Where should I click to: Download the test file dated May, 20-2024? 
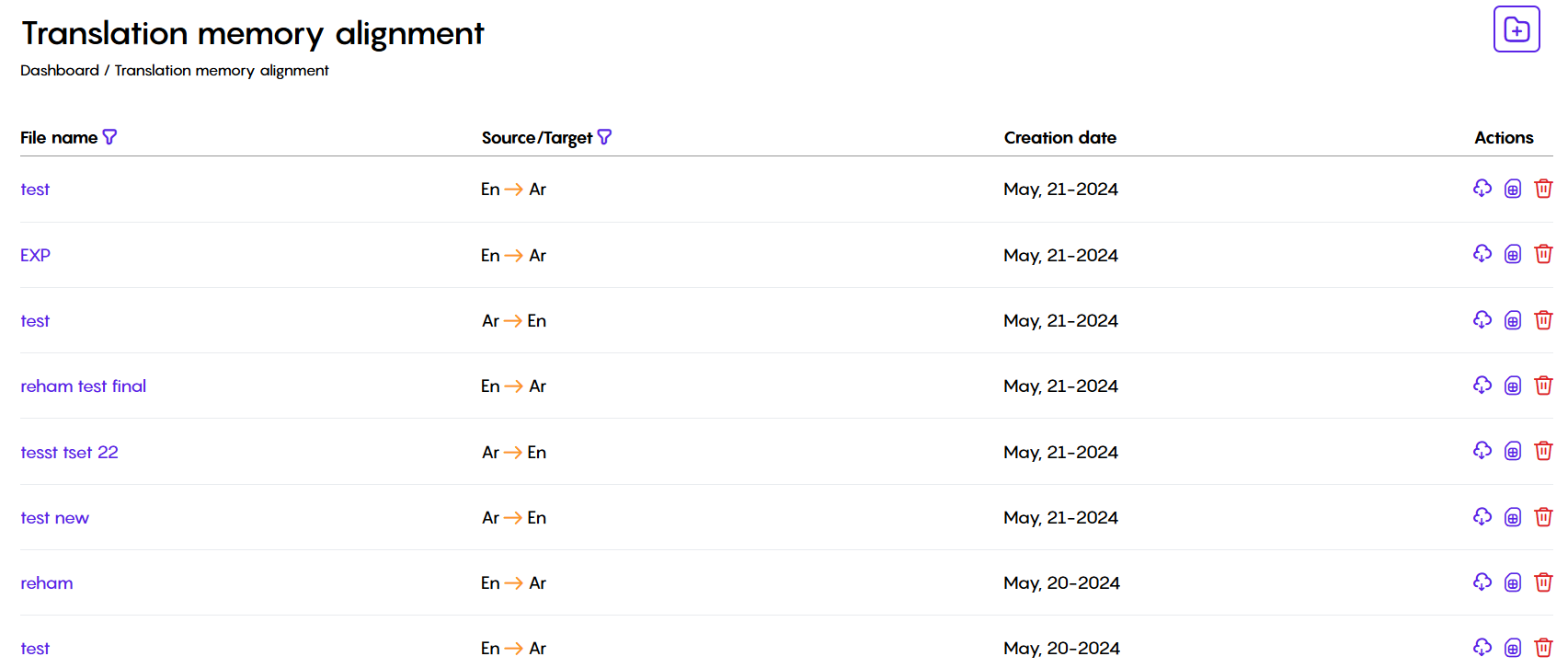tap(1482, 648)
